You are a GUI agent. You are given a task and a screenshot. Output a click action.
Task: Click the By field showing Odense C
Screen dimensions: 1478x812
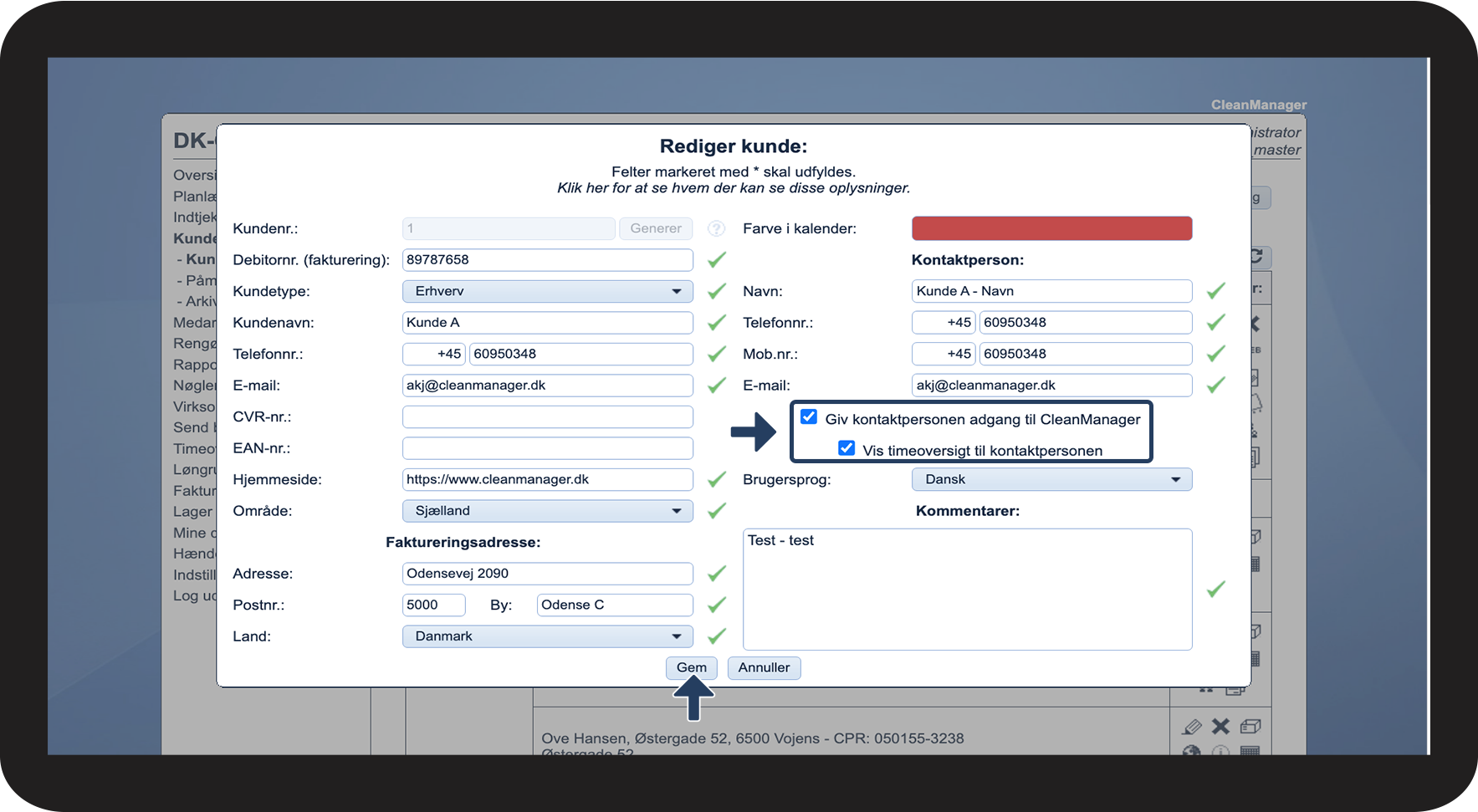click(x=615, y=605)
